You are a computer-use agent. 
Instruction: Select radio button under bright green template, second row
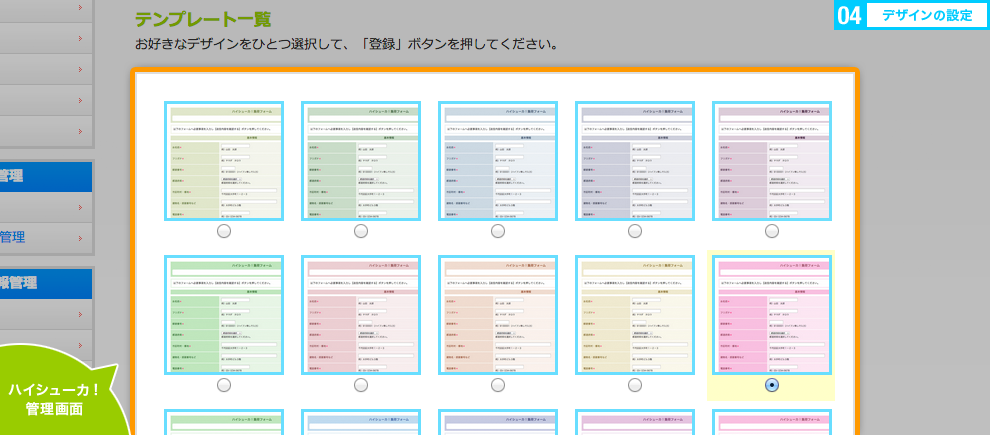(224, 385)
